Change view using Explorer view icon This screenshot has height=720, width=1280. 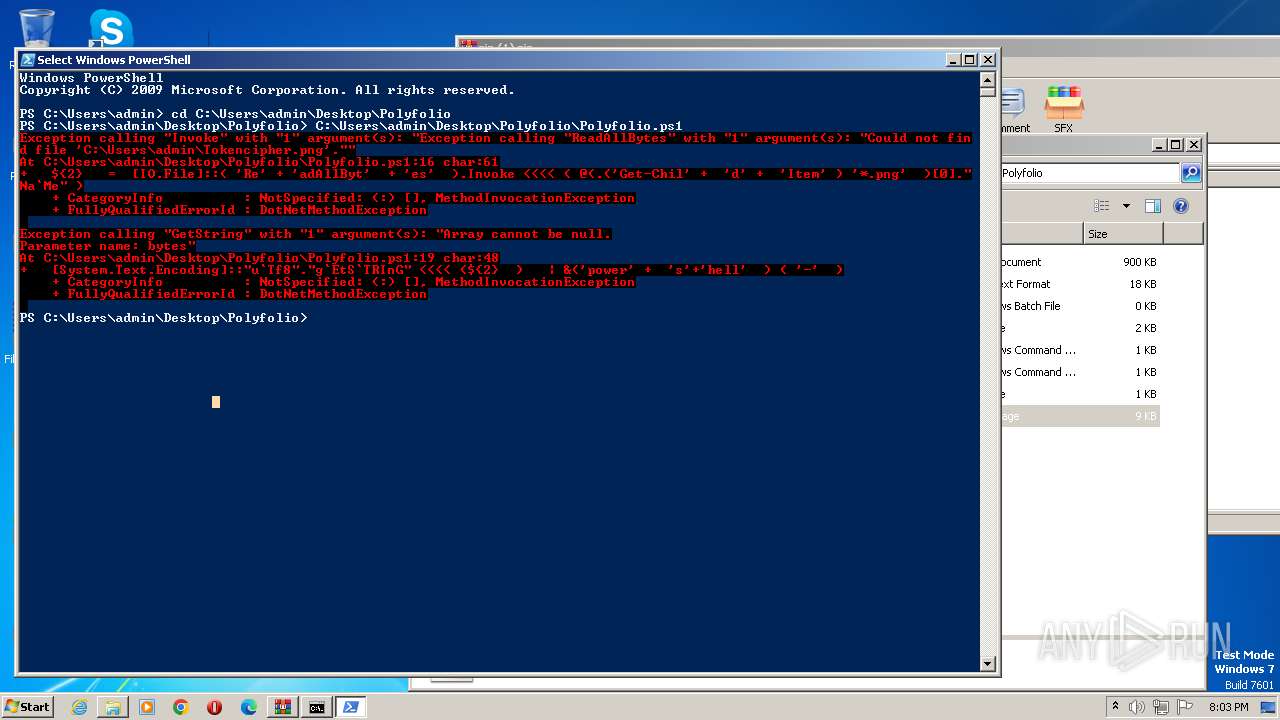pyautogui.click(x=1101, y=206)
